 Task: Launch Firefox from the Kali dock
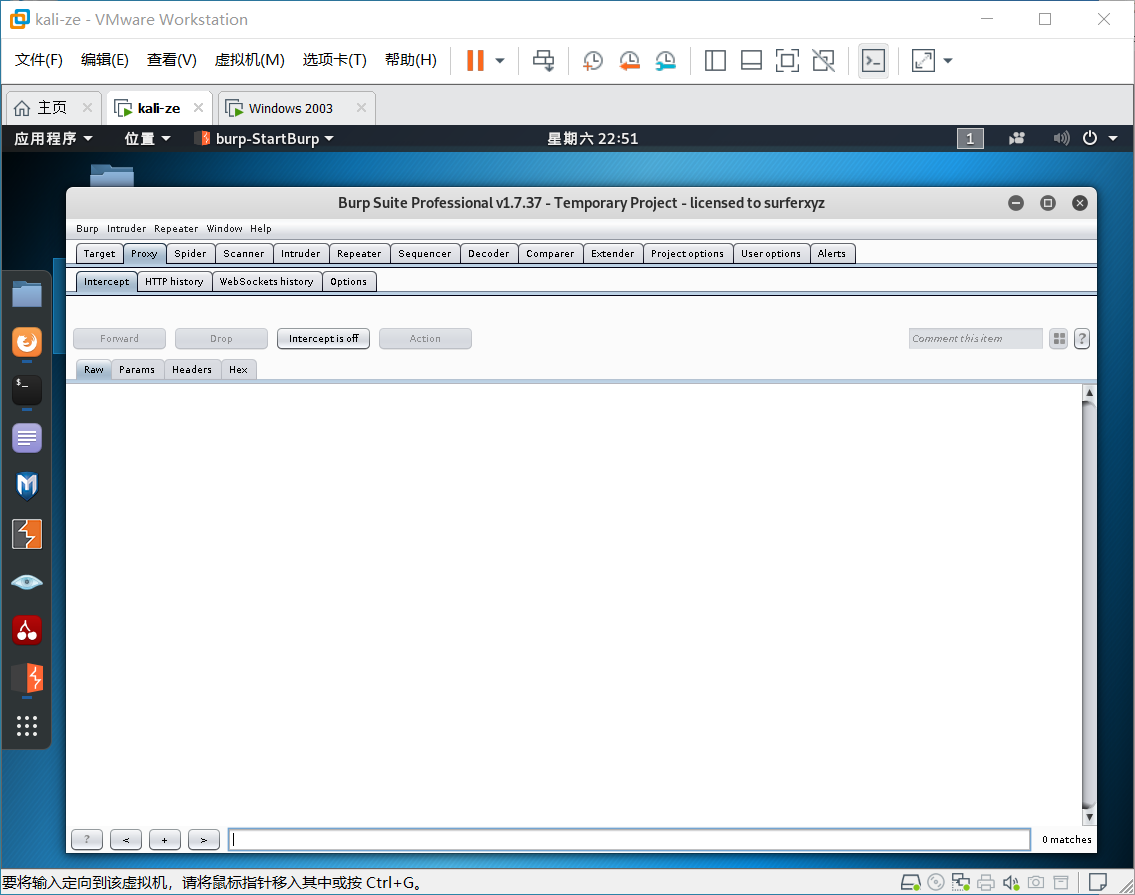(26, 342)
